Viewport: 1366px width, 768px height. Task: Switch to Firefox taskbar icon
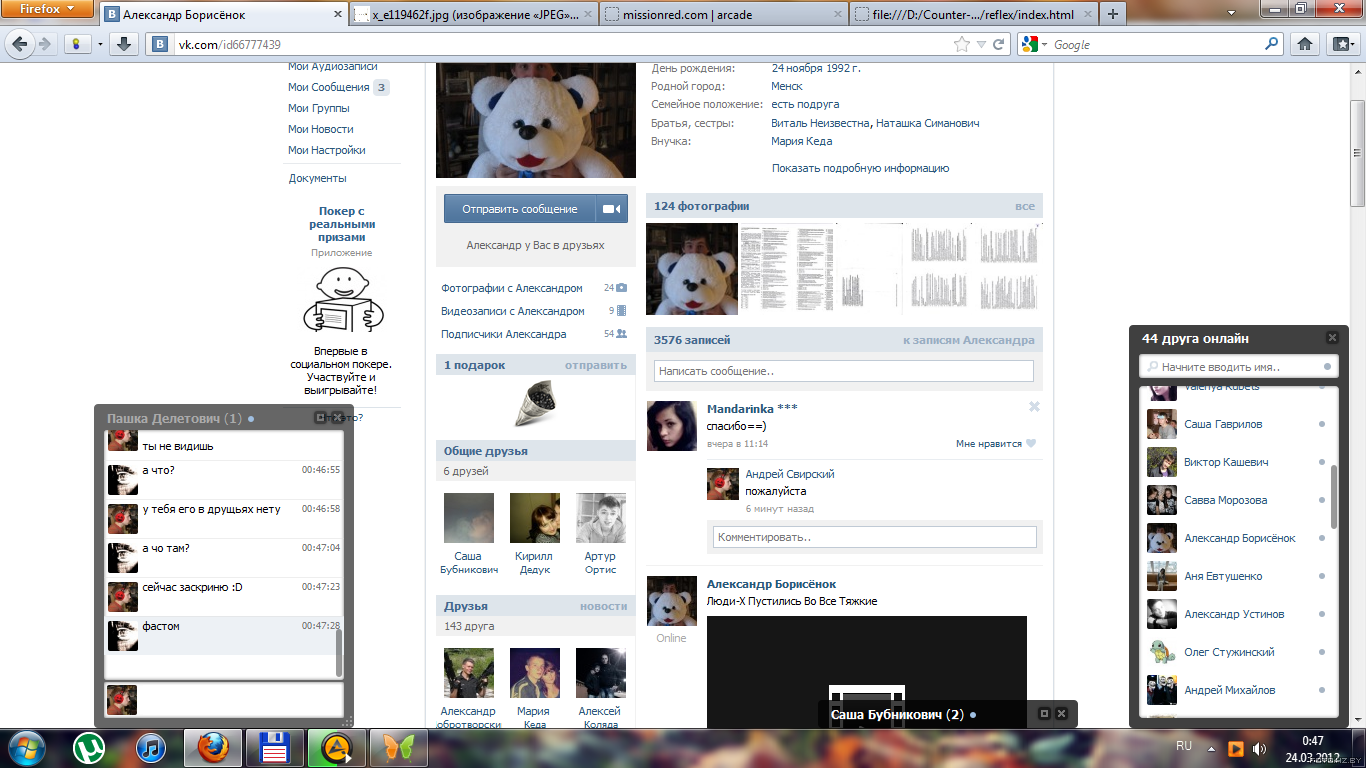point(212,748)
